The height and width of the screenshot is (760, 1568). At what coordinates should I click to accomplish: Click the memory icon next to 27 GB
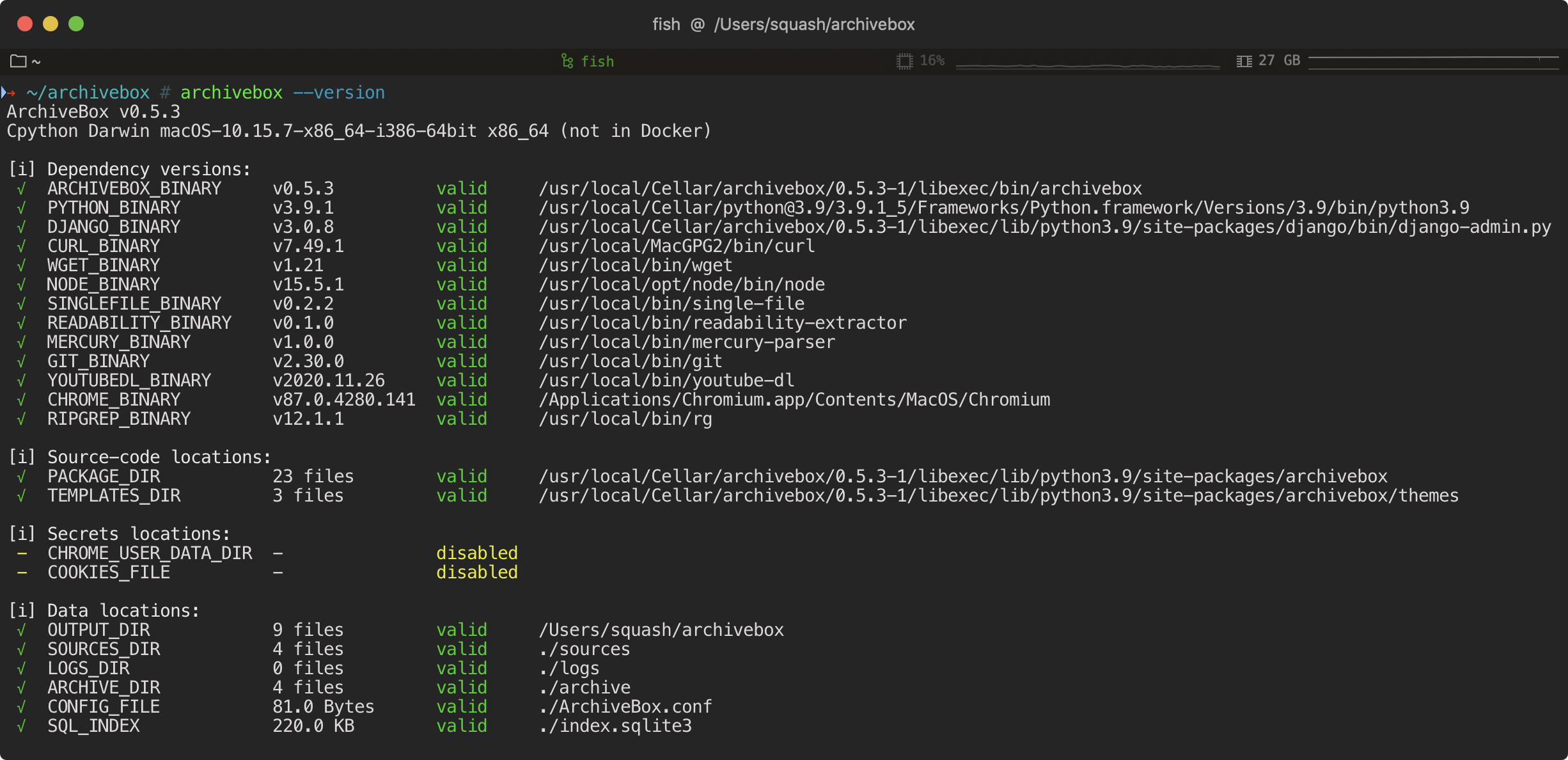(x=1244, y=61)
